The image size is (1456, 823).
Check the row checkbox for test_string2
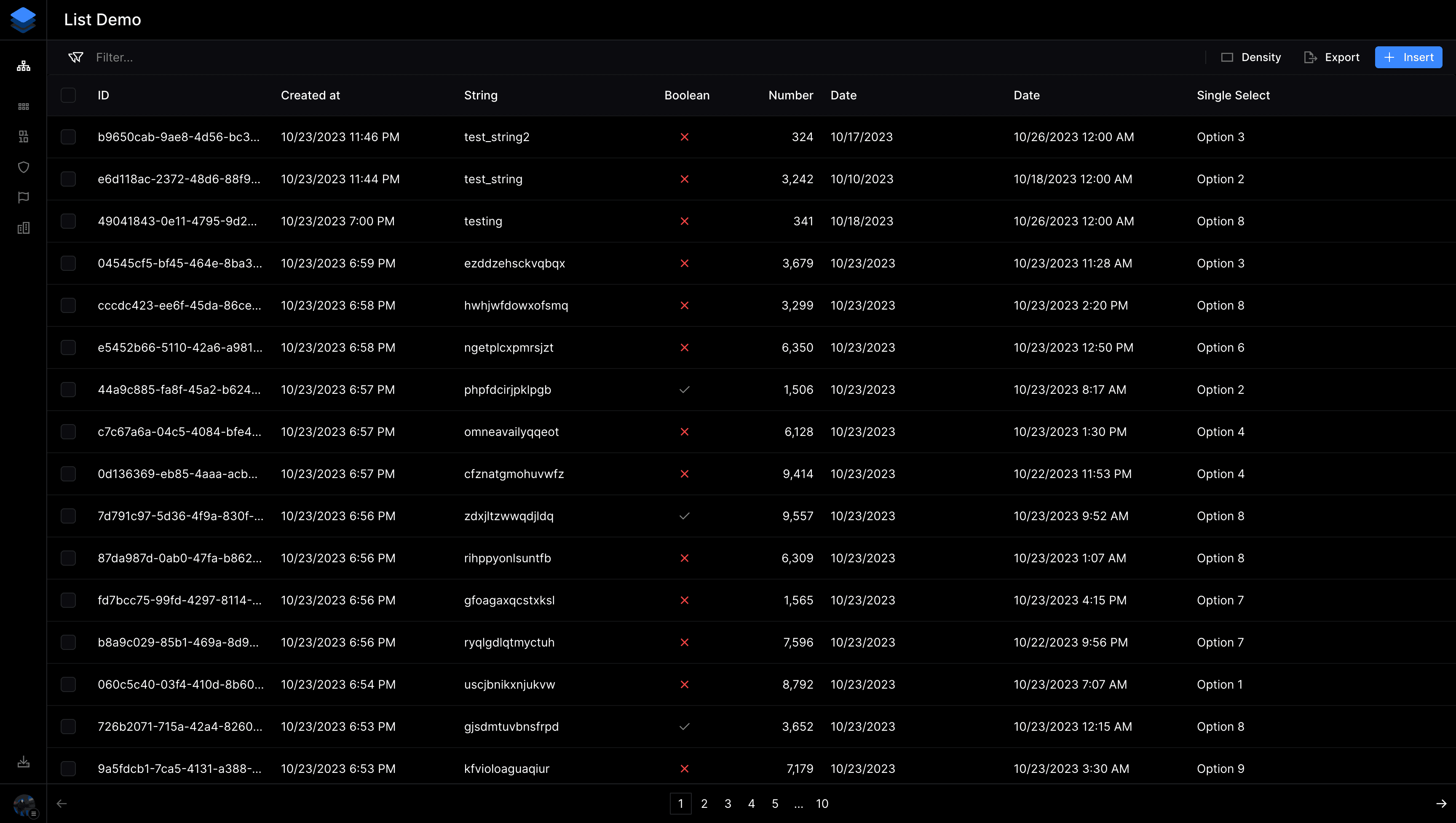[68, 137]
